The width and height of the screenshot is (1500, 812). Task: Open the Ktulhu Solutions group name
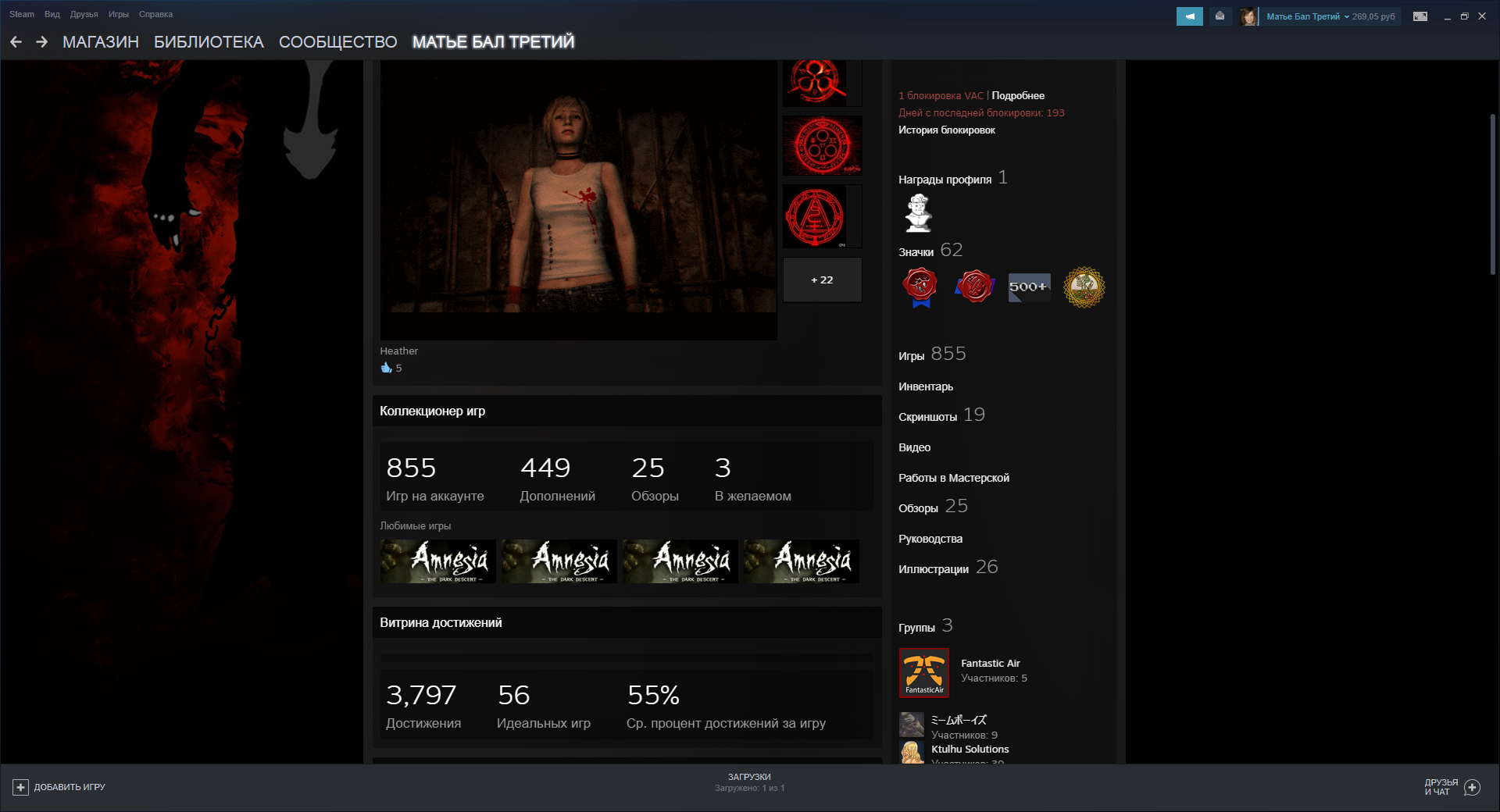970,749
